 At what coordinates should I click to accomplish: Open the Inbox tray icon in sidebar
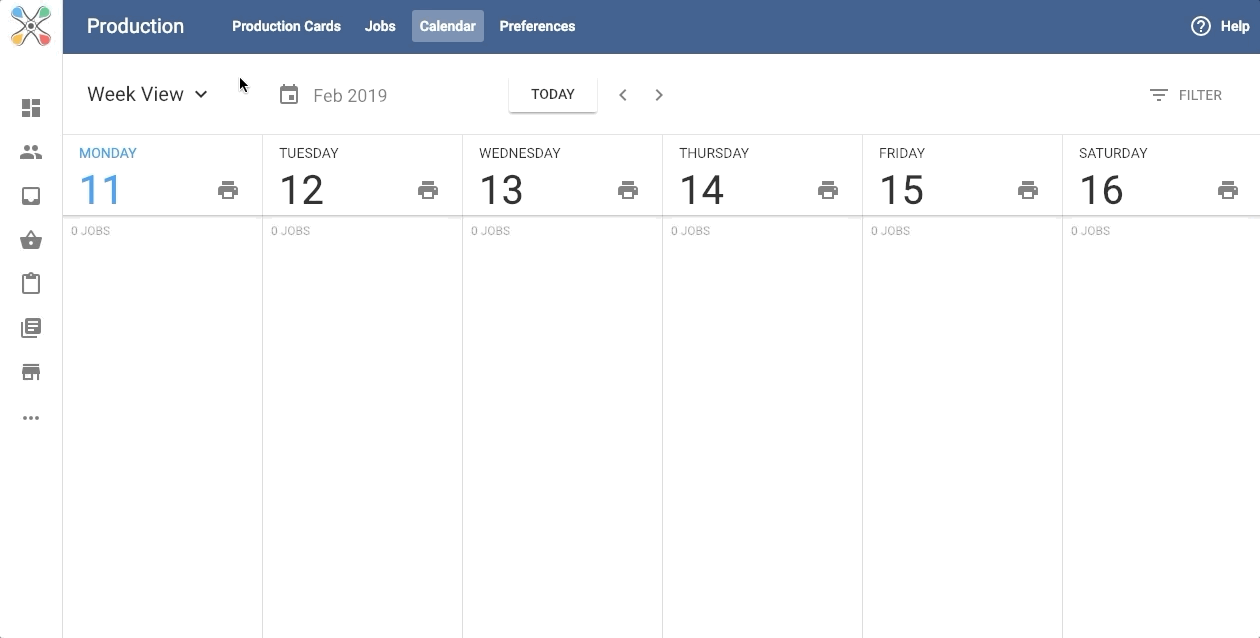coord(31,196)
